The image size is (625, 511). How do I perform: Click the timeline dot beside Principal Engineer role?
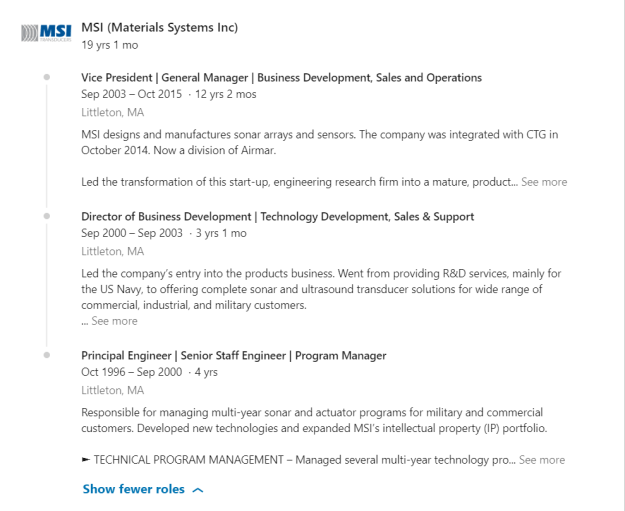[x=47, y=355]
